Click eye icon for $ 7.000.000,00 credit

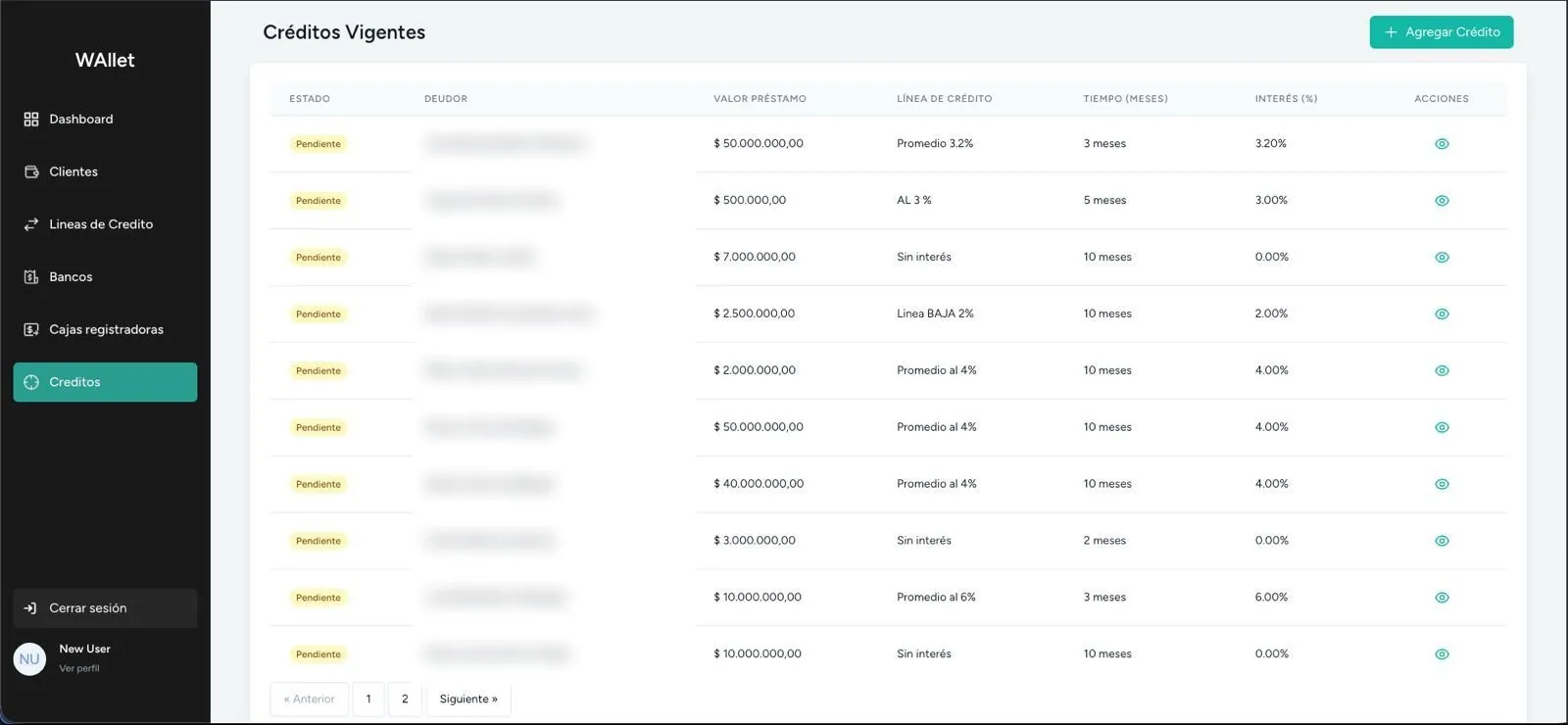tap(1442, 258)
